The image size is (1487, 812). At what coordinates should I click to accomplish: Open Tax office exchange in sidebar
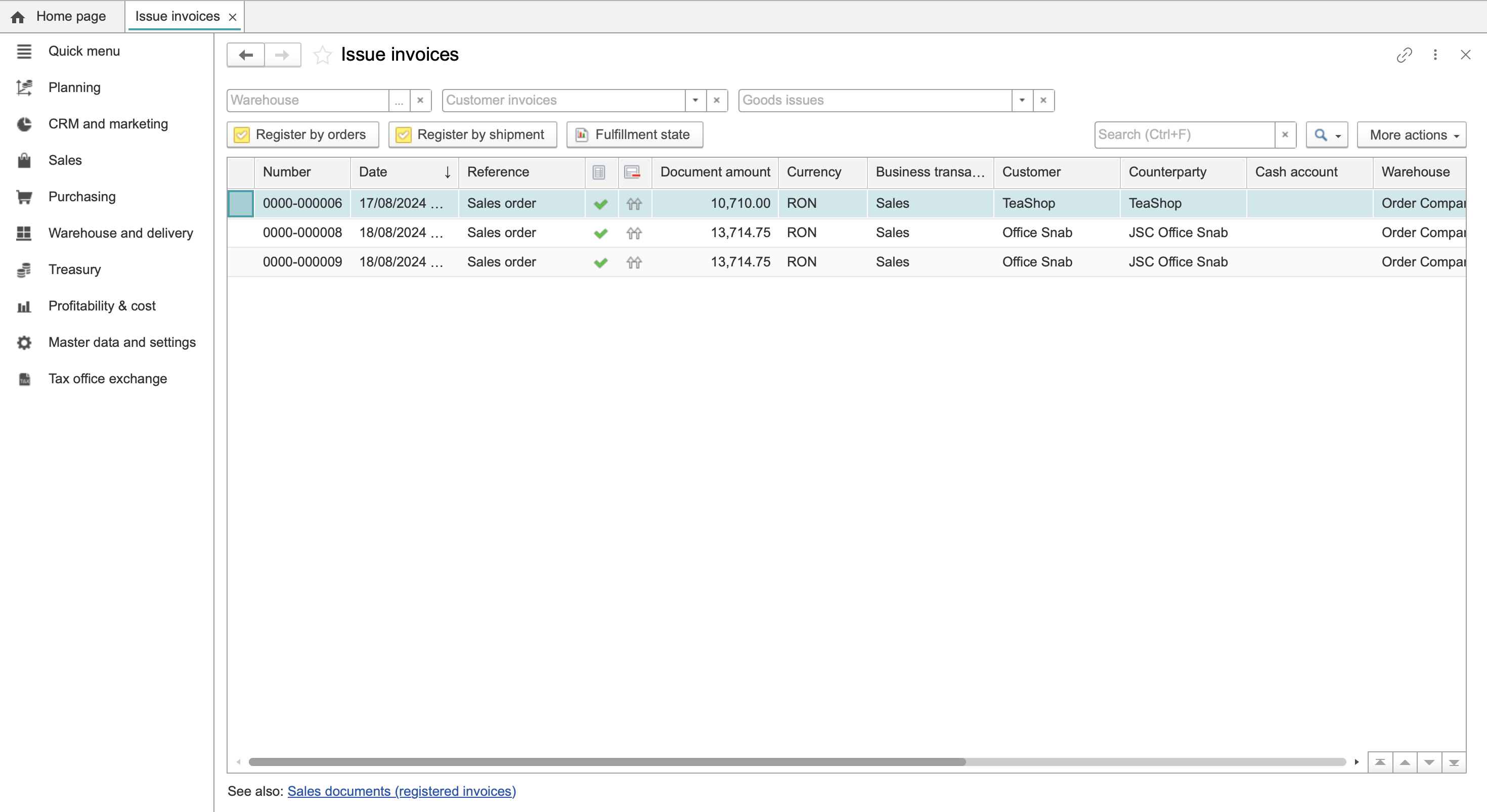(107, 379)
